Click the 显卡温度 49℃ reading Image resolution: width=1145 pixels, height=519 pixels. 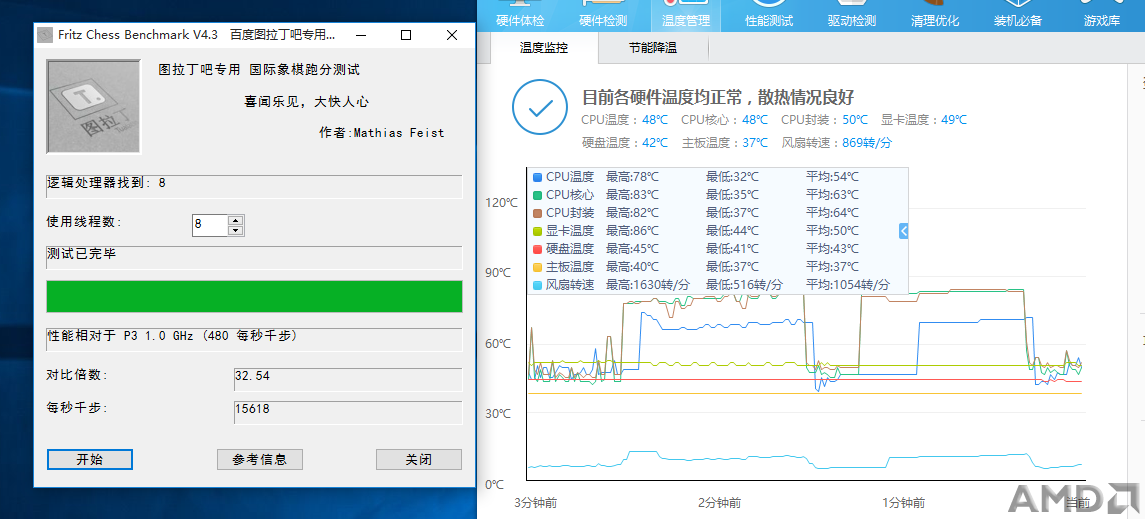[924, 120]
